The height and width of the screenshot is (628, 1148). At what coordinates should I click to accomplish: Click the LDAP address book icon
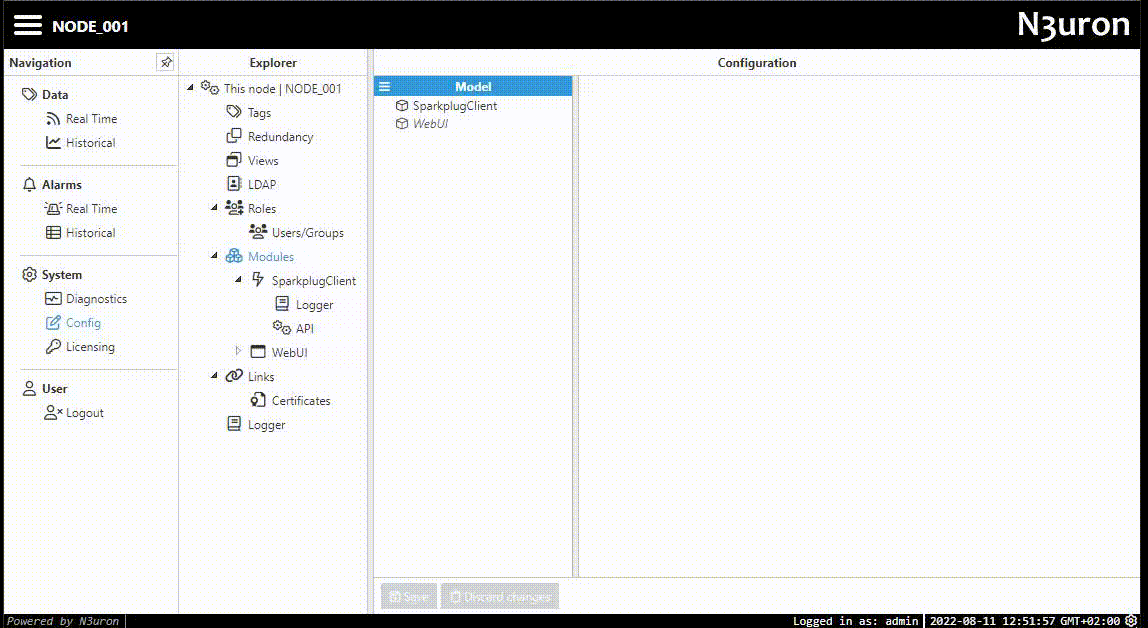pyautogui.click(x=234, y=184)
